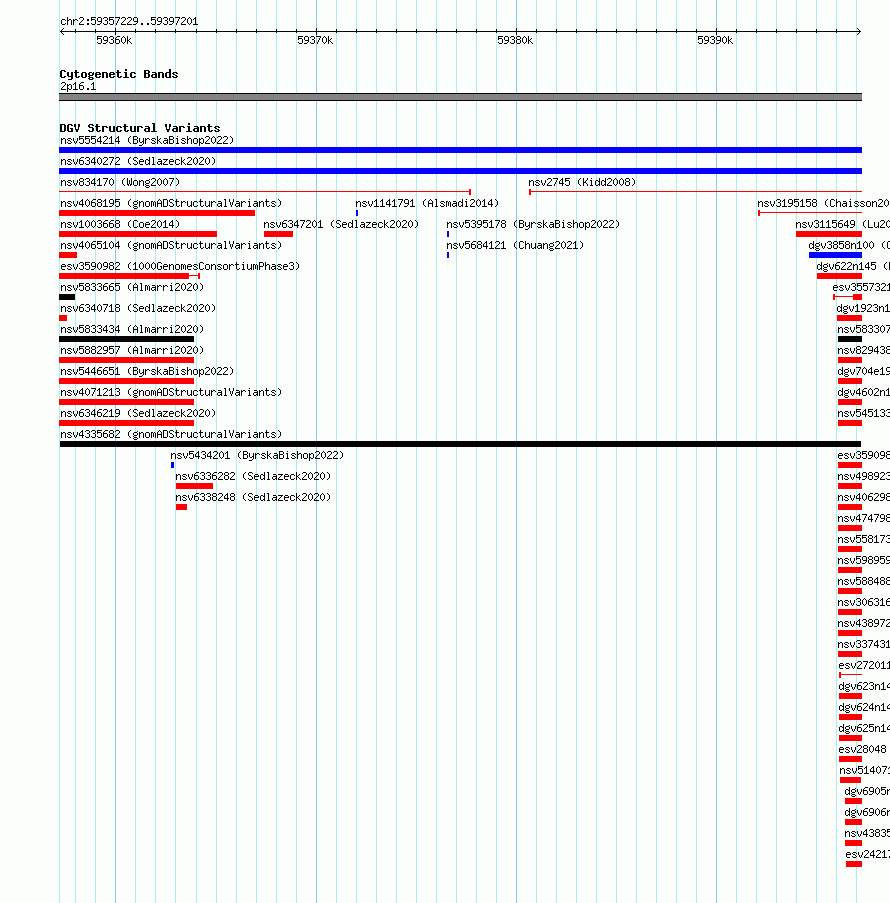Click nsv5882957 (Almarri2020) label
Image resolution: width=890 pixels, height=903 pixels.
click(x=132, y=350)
